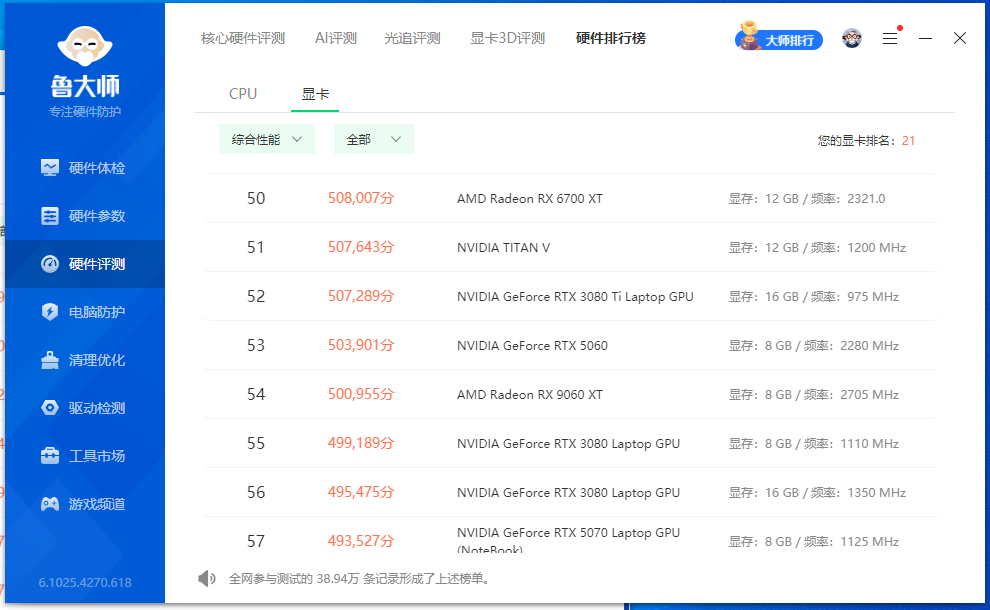Click the version number 6.1025.4270.618
This screenshot has height=610, width=990.
coord(85,583)
